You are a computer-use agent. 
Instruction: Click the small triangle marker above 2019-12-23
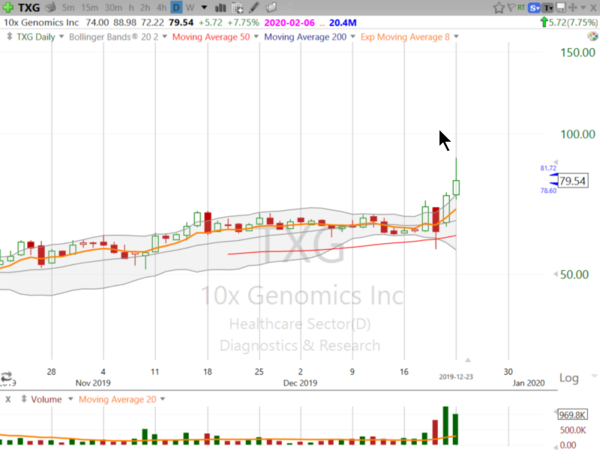tap(468, 360)
